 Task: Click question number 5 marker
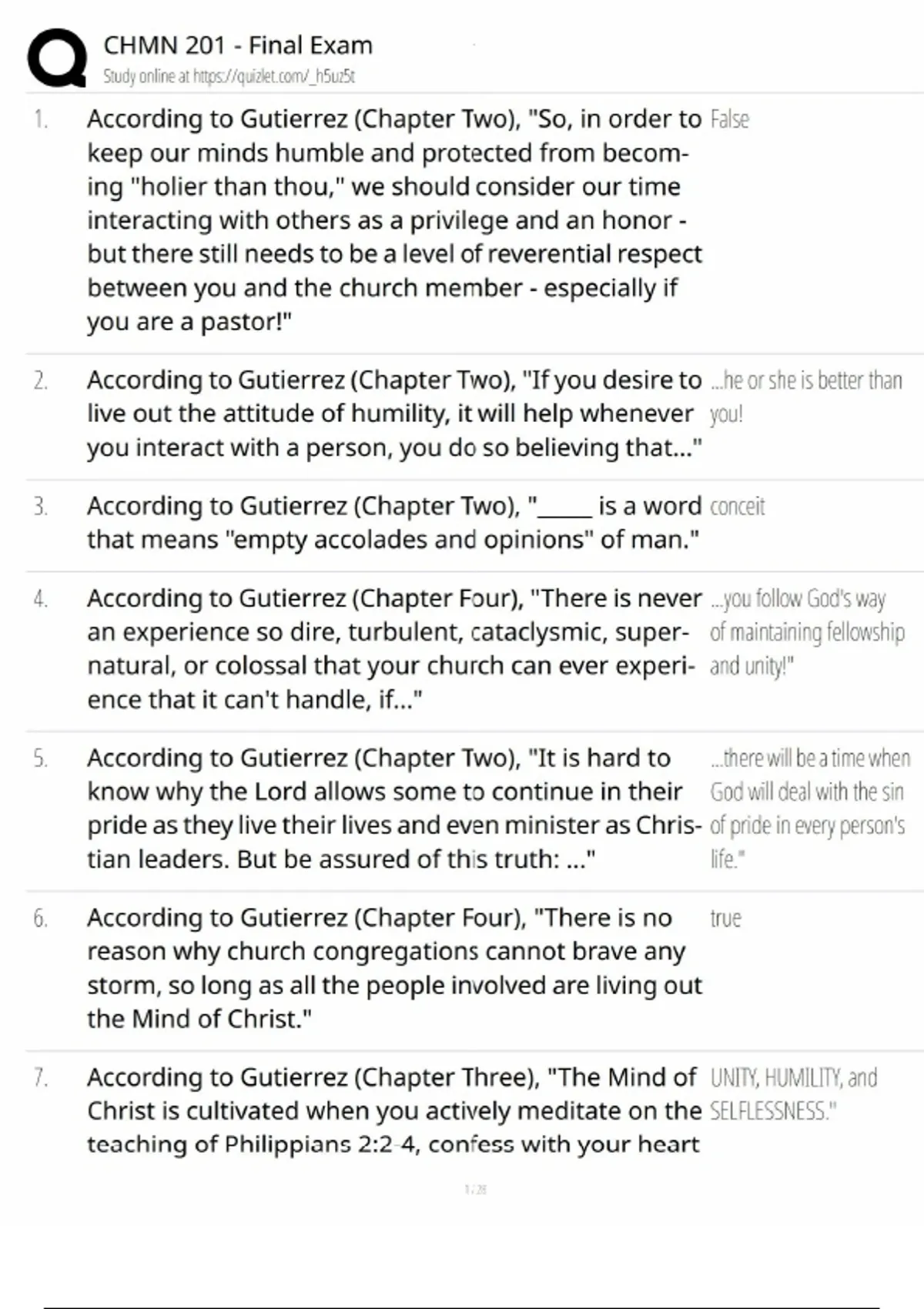(41, 759)
